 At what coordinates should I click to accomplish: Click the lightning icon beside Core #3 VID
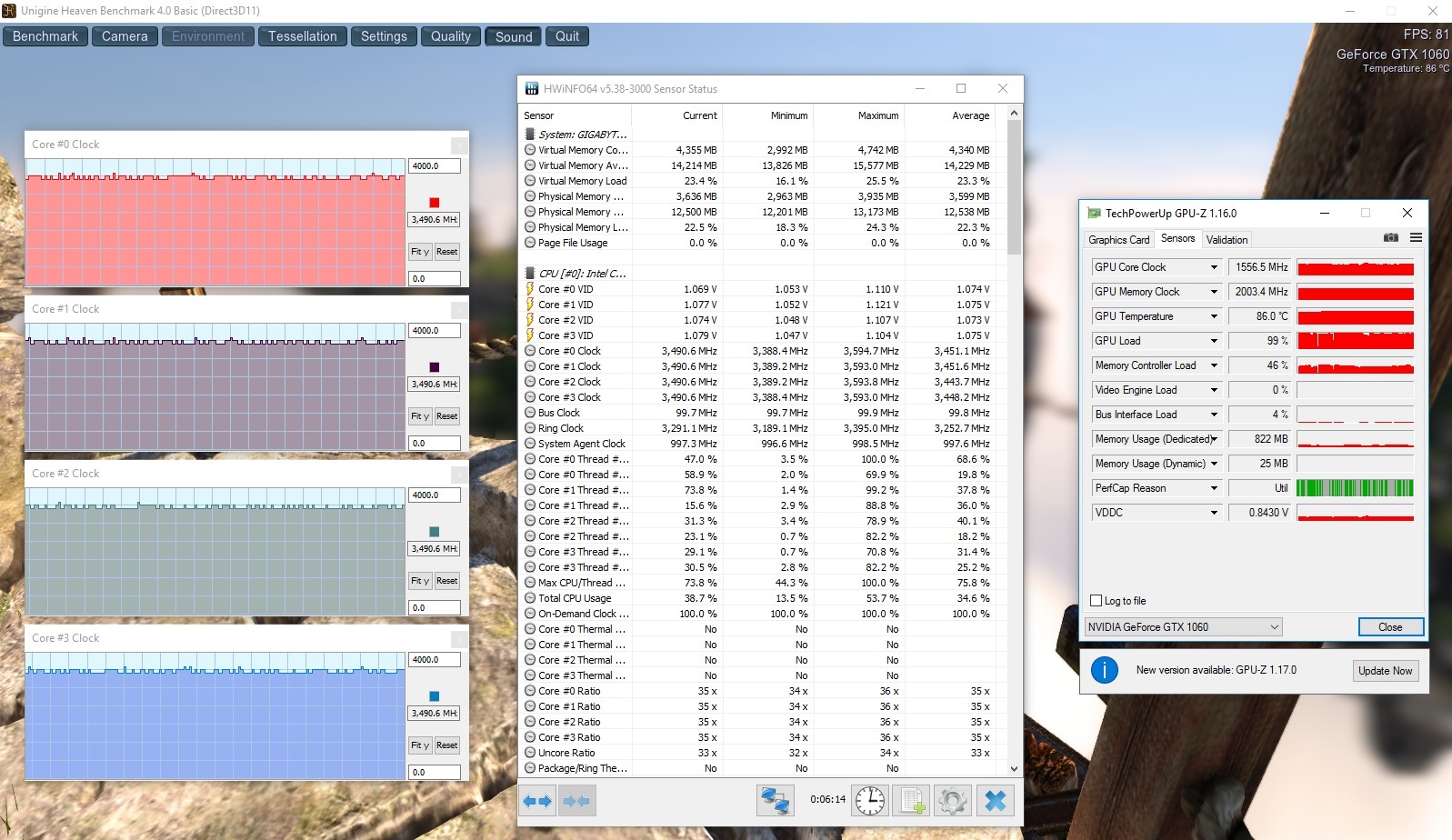[530, 335]
